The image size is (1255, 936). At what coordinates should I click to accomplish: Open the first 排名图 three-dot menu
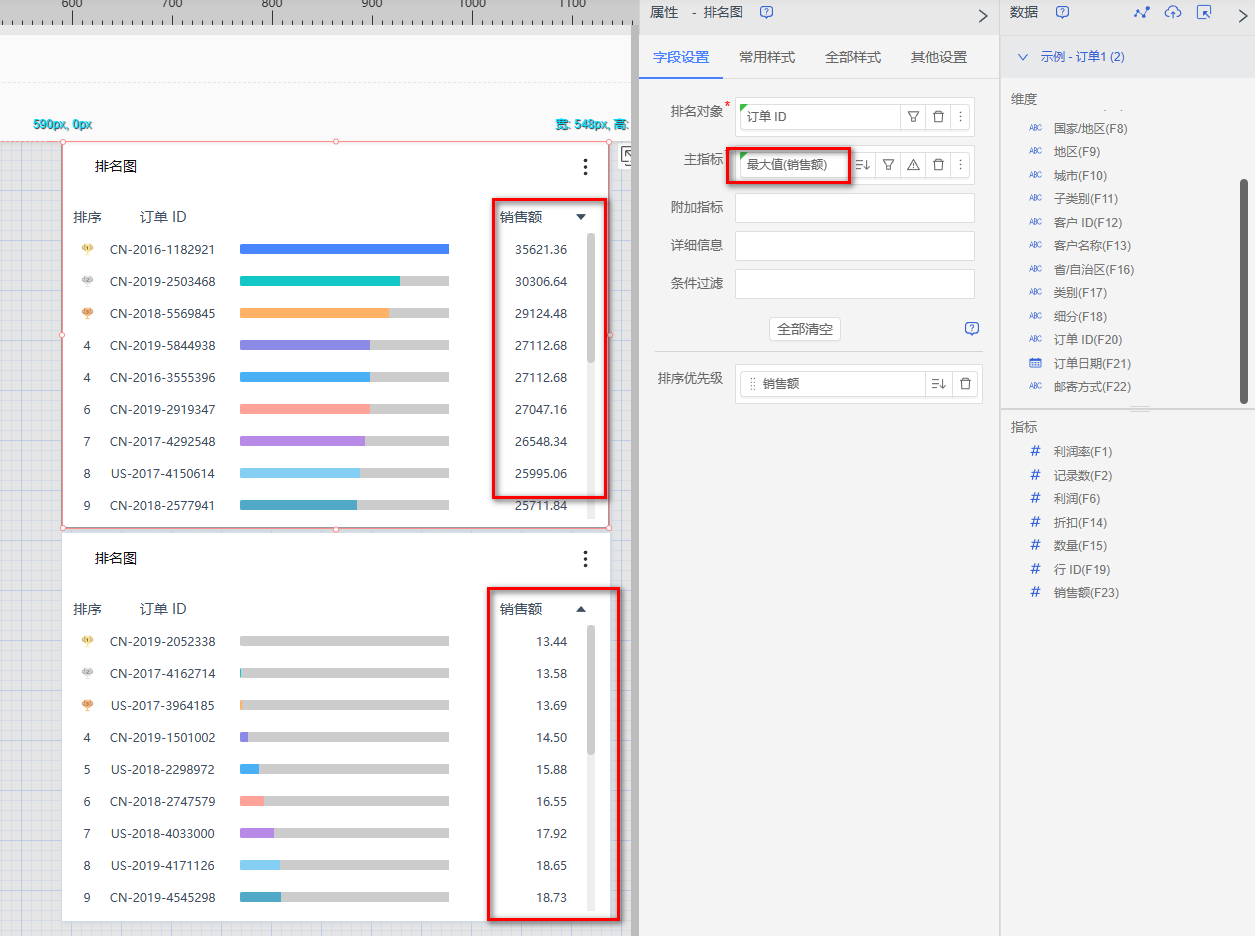pyautogui.click(x=586, y=167)
